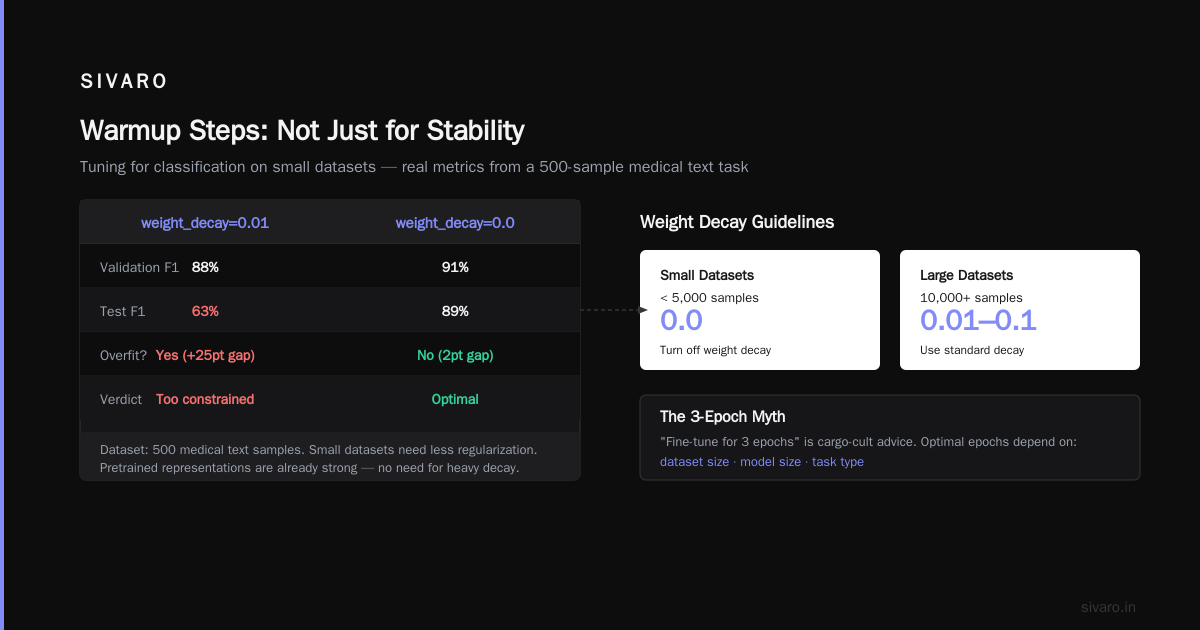The image size is (1200, 630).
Task: Click 'The 3-Epoch Myth' heading
Action: [x=722, y=417]
